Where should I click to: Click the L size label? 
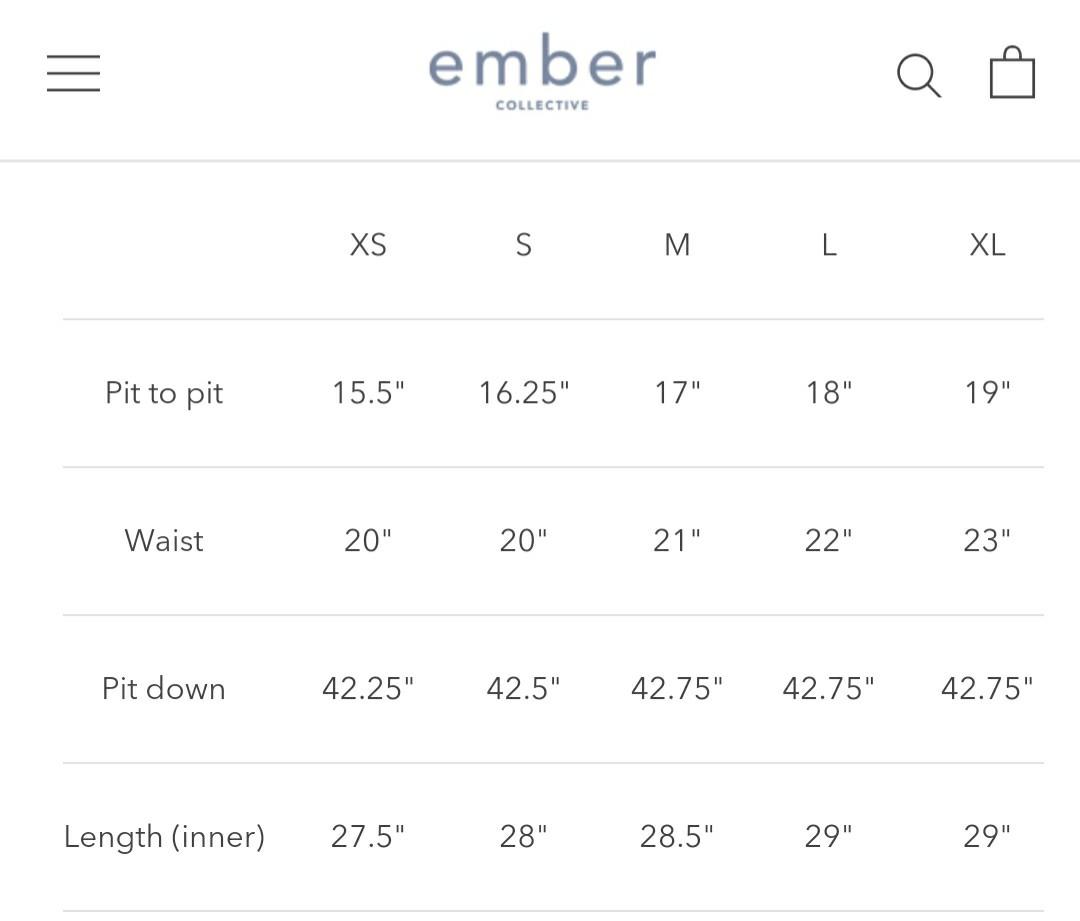pyautogui.click(x=828, y=245)
